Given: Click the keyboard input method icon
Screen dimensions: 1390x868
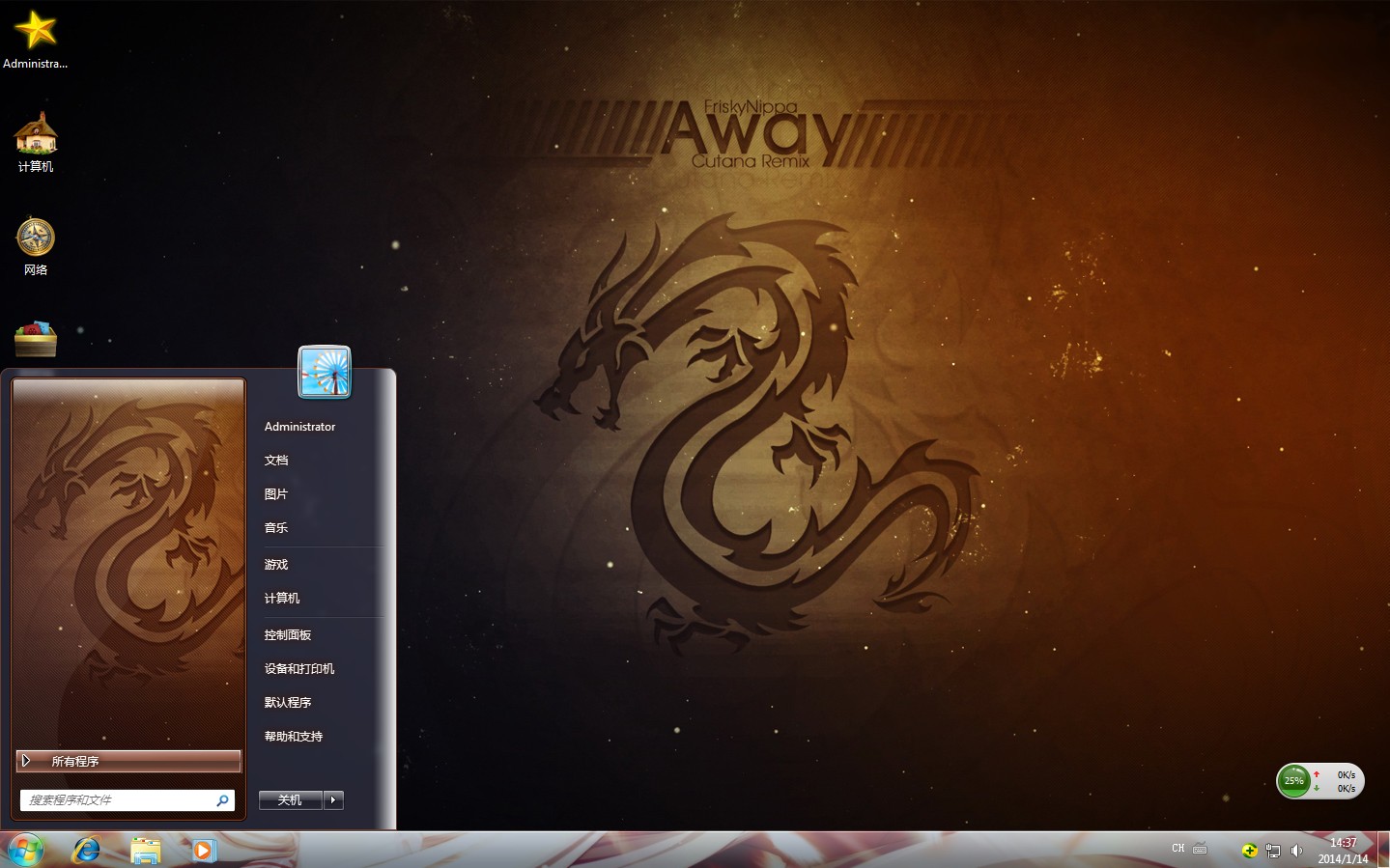Looking at the screenshot, I should tap(1200, 849).
